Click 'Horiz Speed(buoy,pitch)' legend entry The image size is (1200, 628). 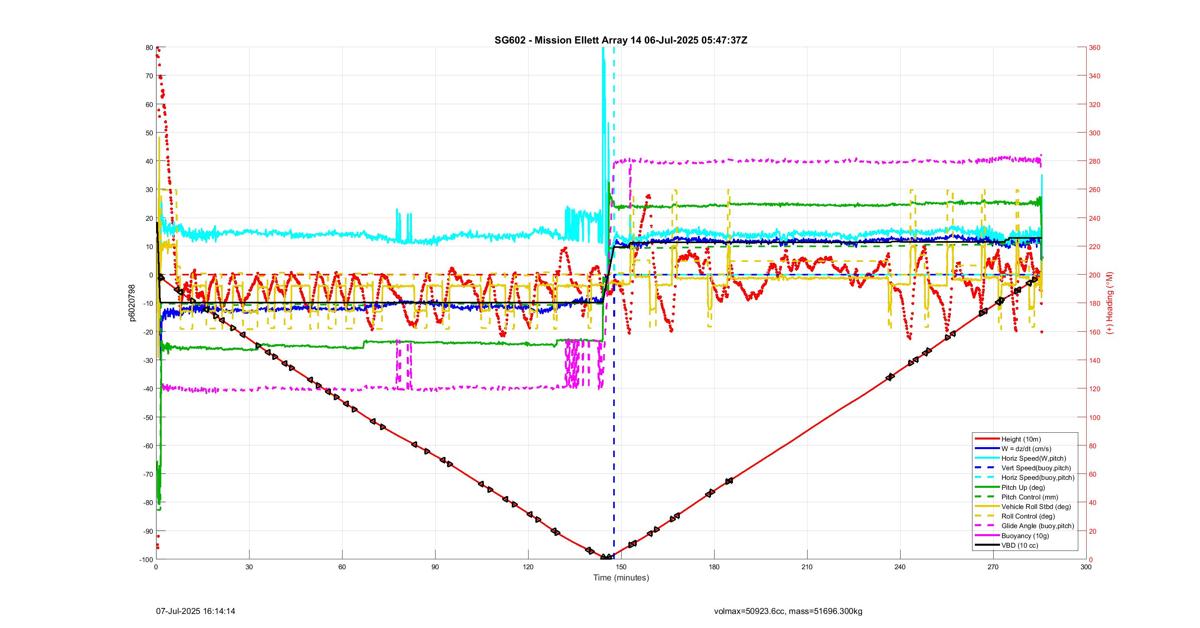1038,478
